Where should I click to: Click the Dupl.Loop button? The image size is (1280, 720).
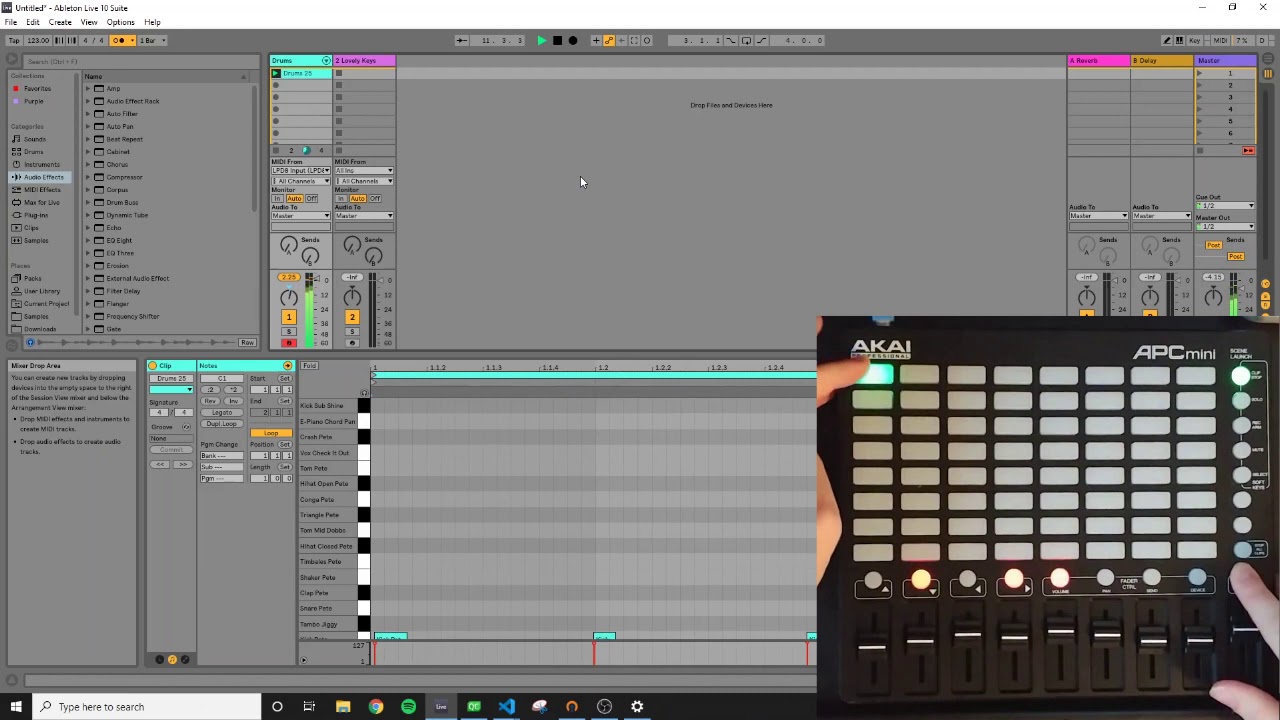[221, 423]
